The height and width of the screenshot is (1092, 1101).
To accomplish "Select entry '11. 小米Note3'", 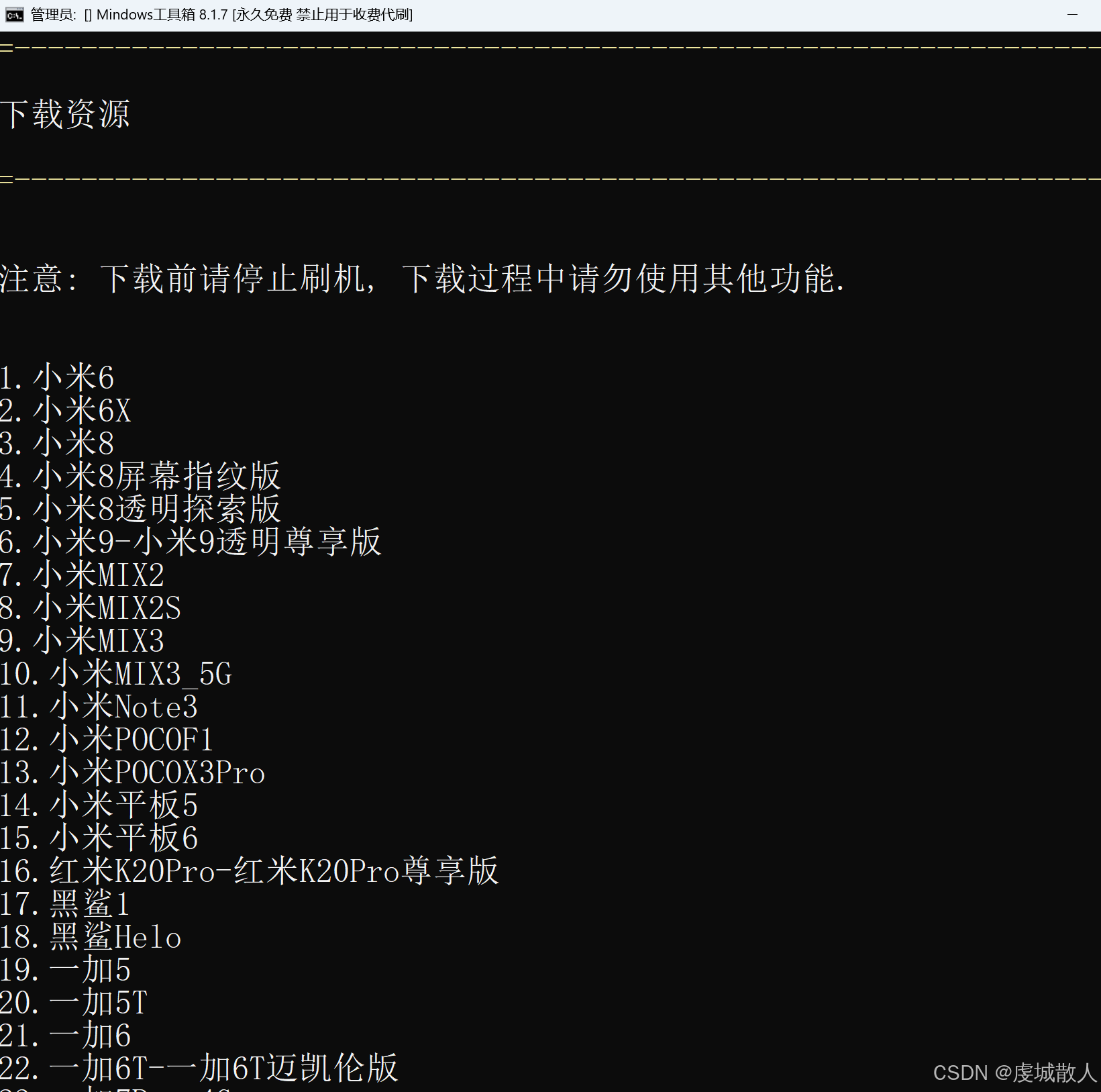I will pos(99,706).
